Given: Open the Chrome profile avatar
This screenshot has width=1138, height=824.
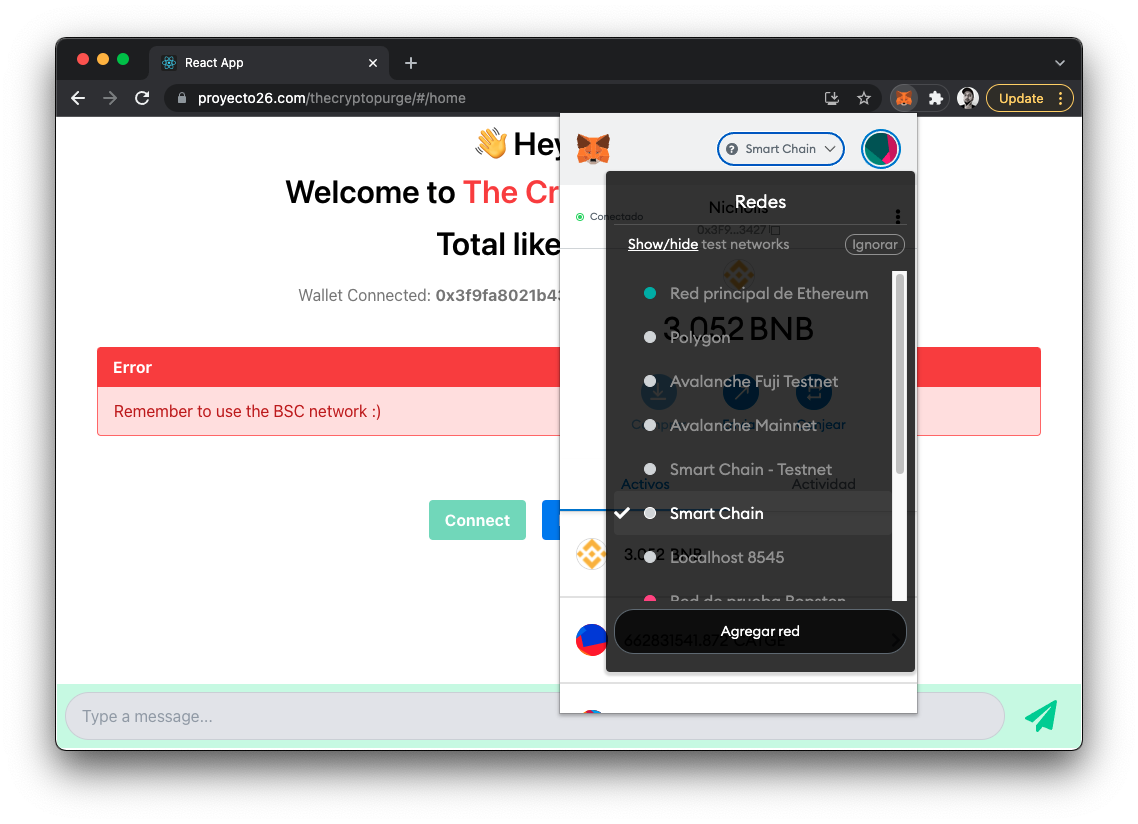Looking at the screenshot, I should pyautogui.click(x=967, y=98).
